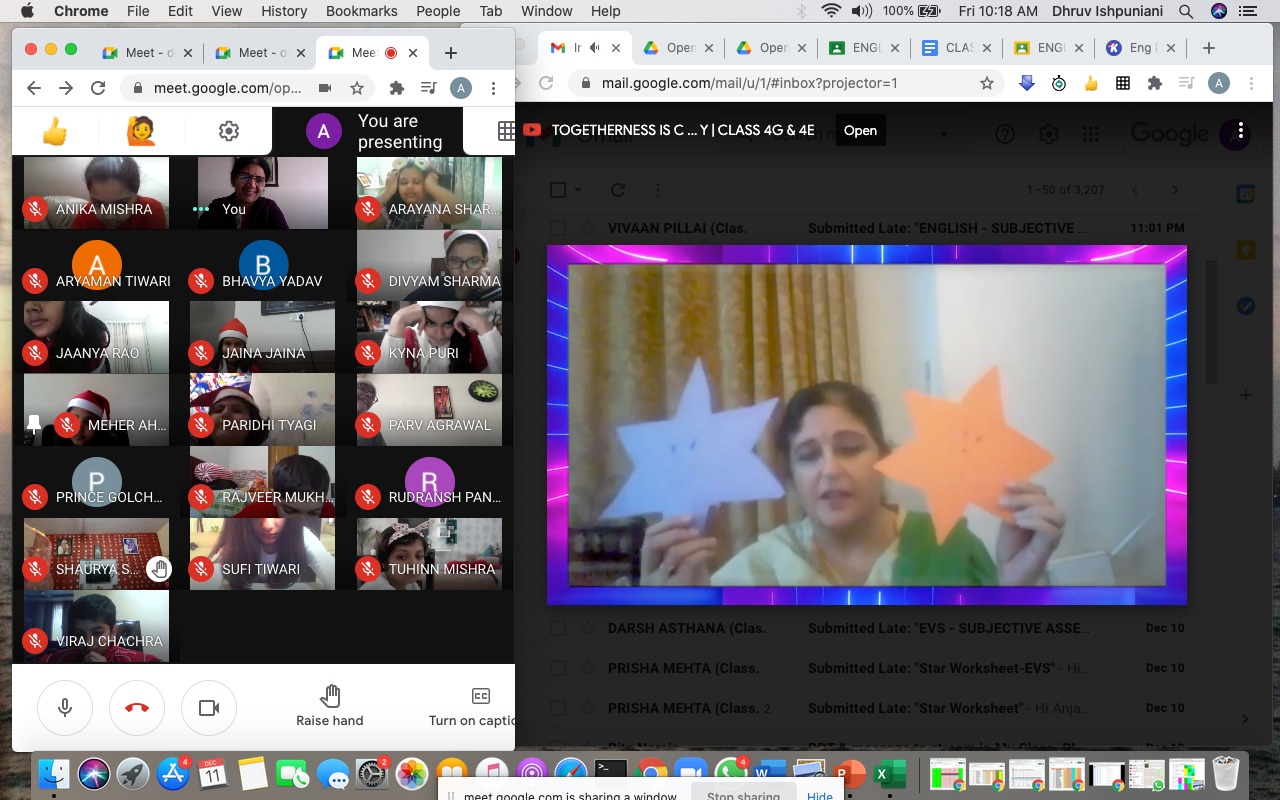Raise hand in the Meet call
The height and width of the screenshot is (800, 1280).
tap(330, 706)
